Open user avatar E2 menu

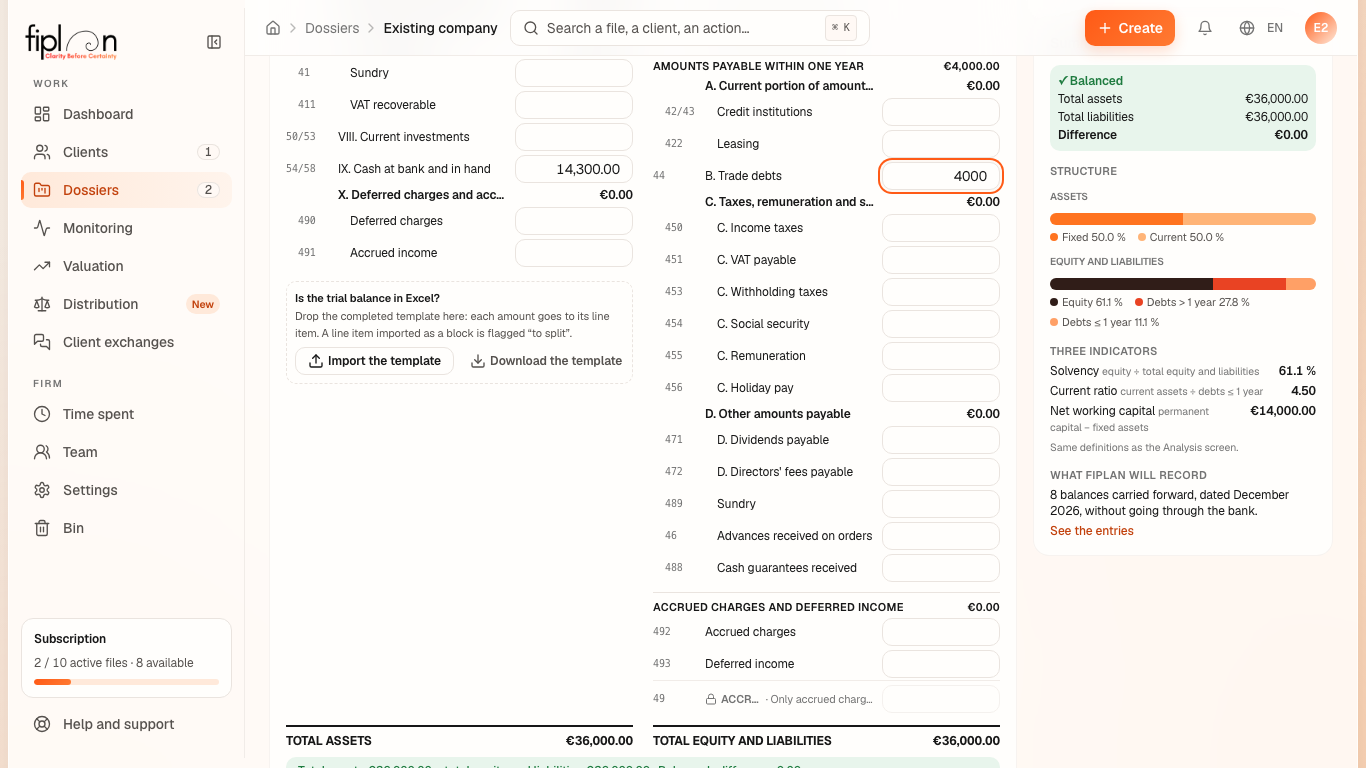(1321, 28)
